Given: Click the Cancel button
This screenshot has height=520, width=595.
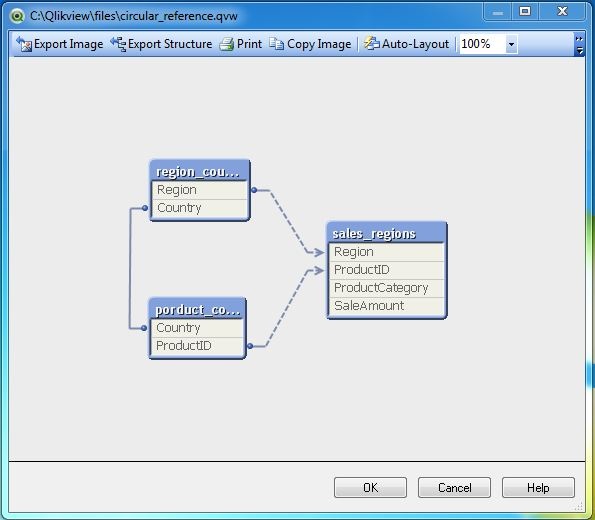Looking at the screenshot, I should pyautogui.click(x=454, y=487).
